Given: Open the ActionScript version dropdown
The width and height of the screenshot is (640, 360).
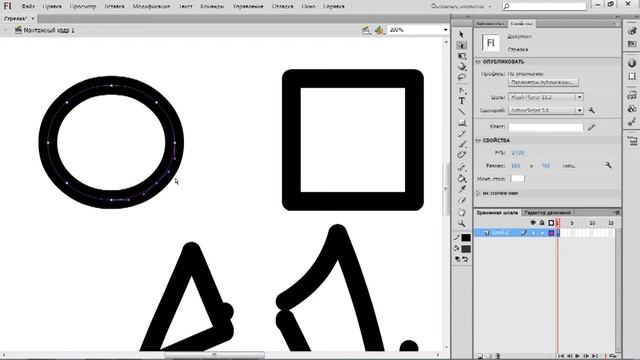Looking at the screenshot, I should [x=579, y=110].
